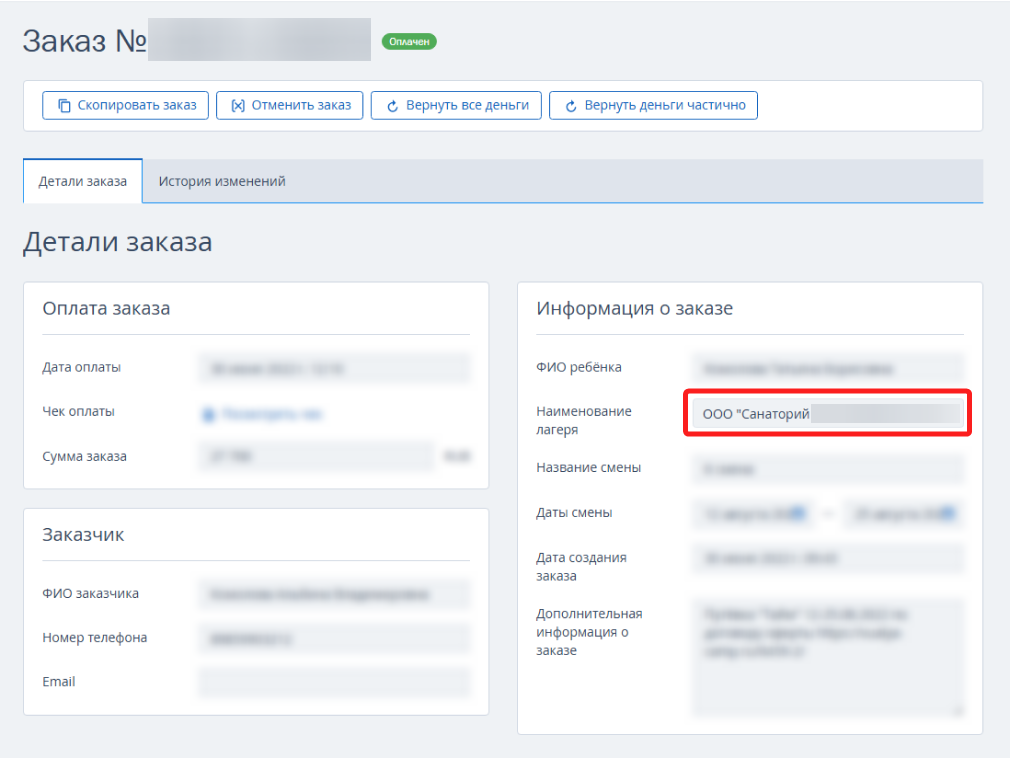Viewport: 1010px width, 759px height.
Task: Refund everything via 'Вернуть все деньги'
Action: (456, 106)
